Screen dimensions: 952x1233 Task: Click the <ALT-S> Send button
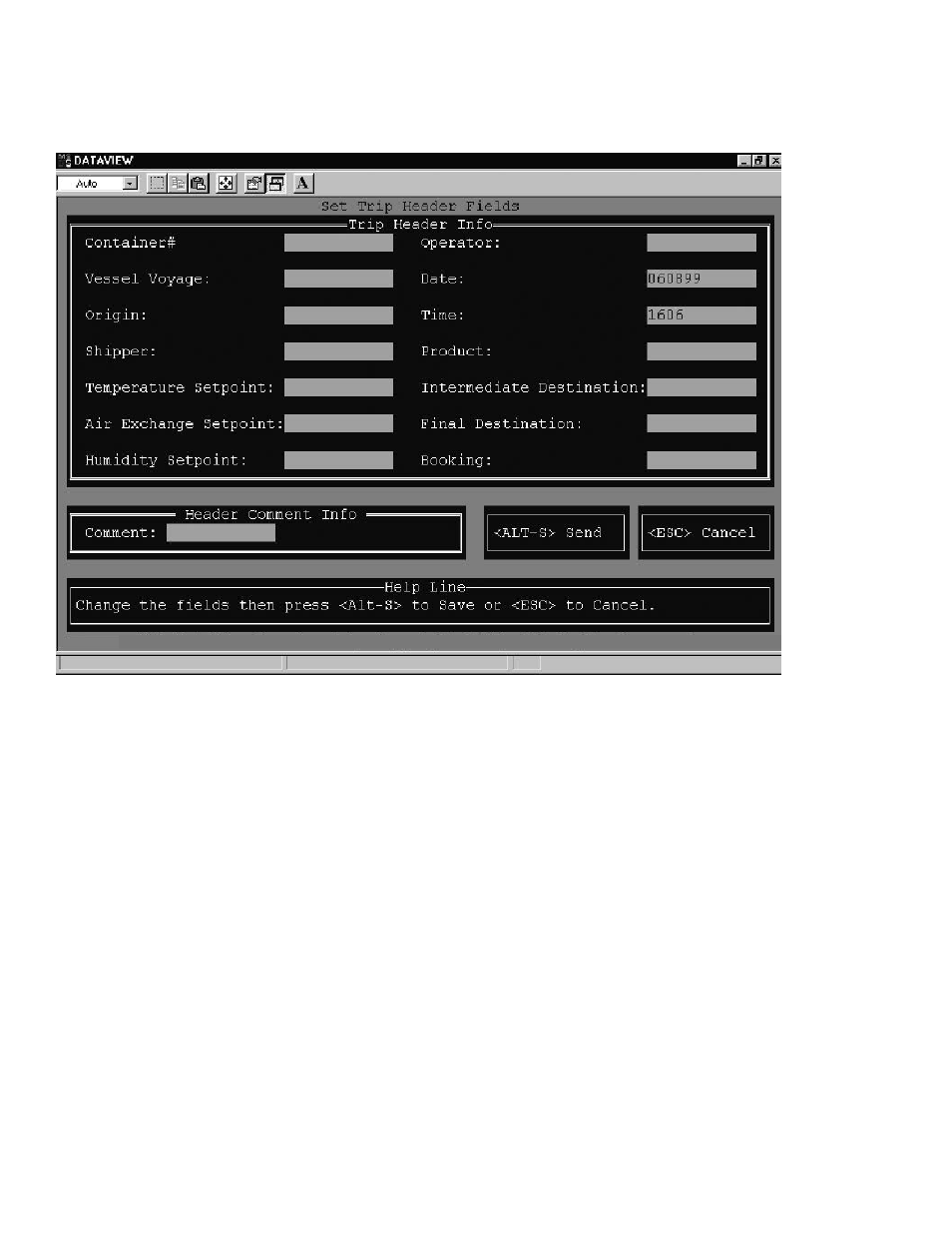coord(556,532)
